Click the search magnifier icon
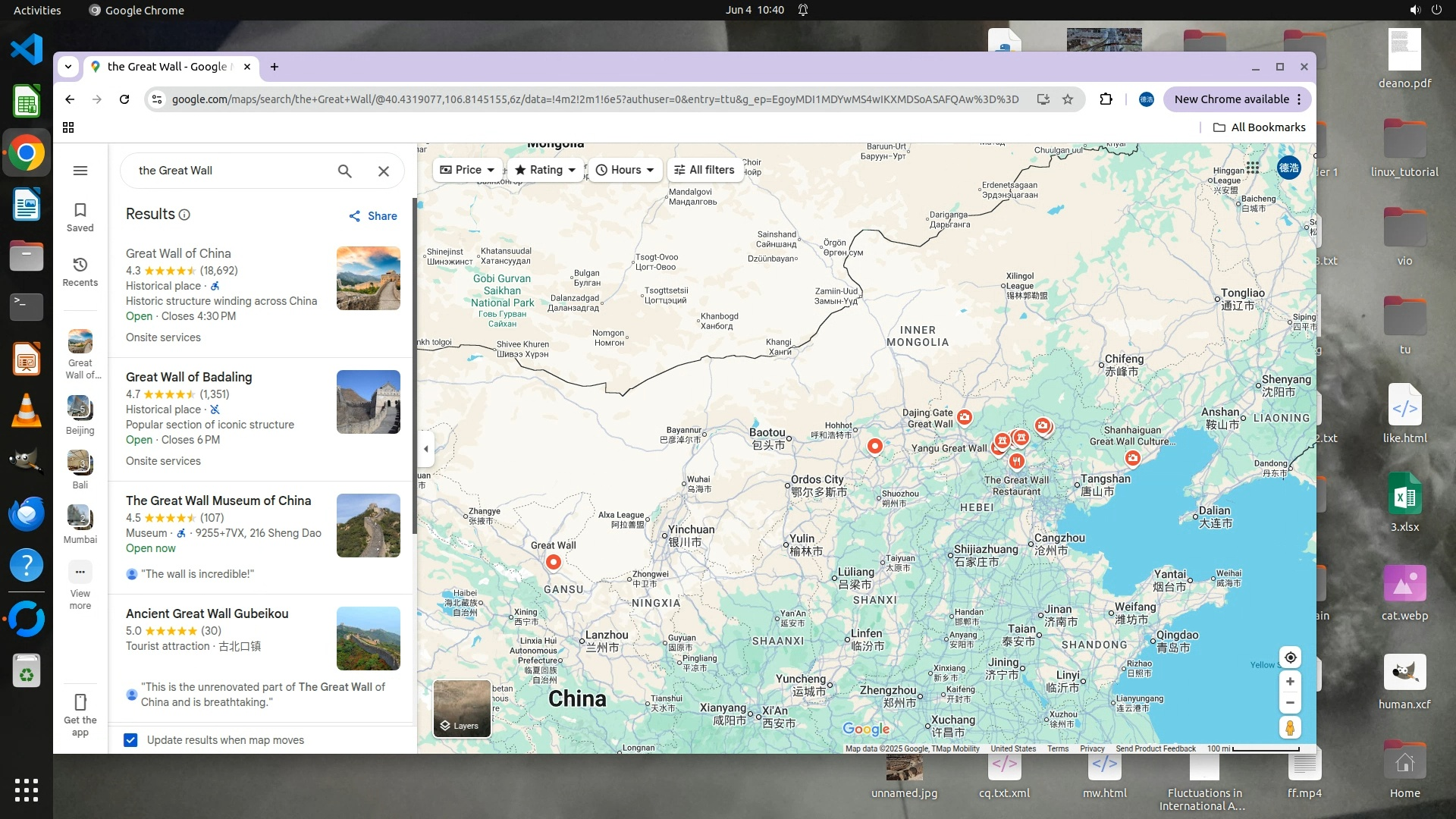Viewport: 1456px width, 819px height. [344, 171]
